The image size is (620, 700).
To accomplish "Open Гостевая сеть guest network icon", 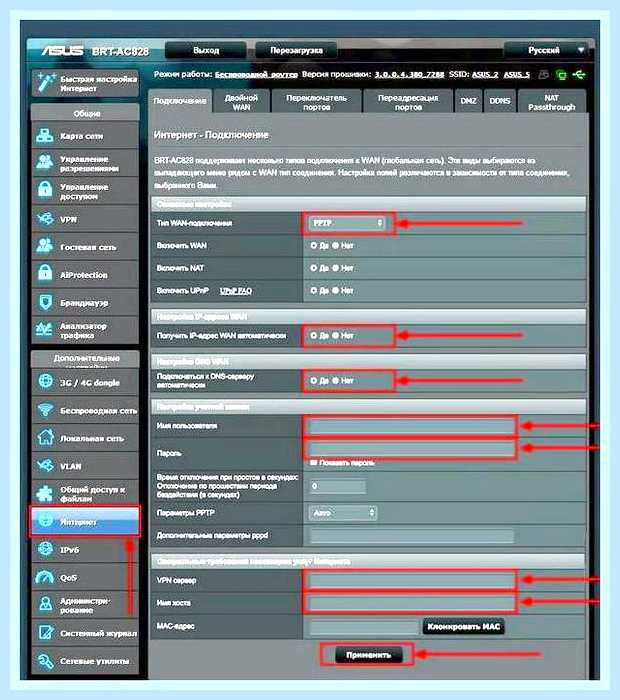I will (x=45, y=246).
